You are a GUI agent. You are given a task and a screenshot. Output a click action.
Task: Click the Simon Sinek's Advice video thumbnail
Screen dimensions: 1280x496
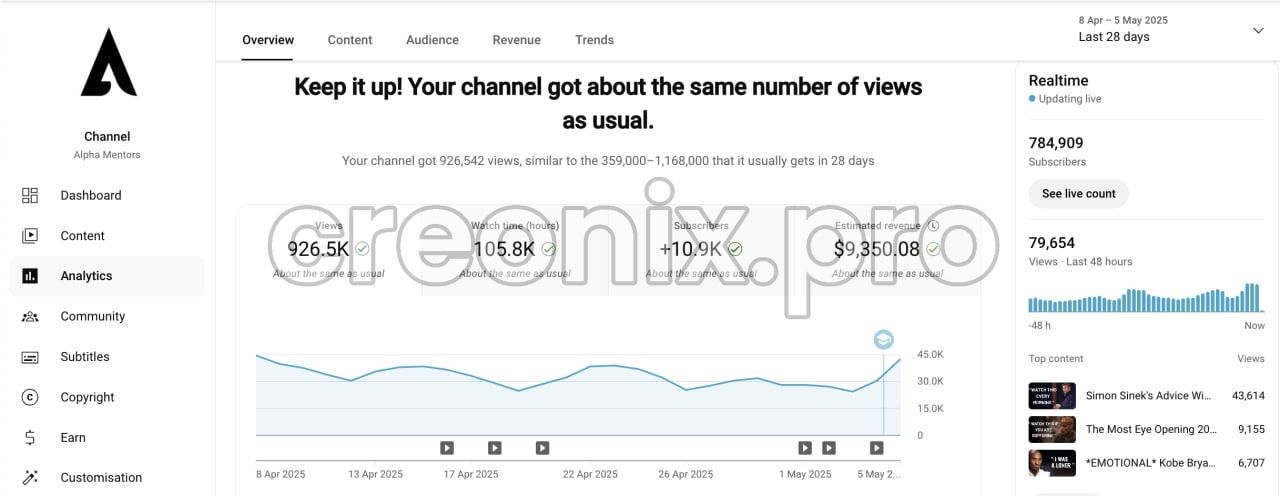pyautogui.click(x=1052, y=396)
